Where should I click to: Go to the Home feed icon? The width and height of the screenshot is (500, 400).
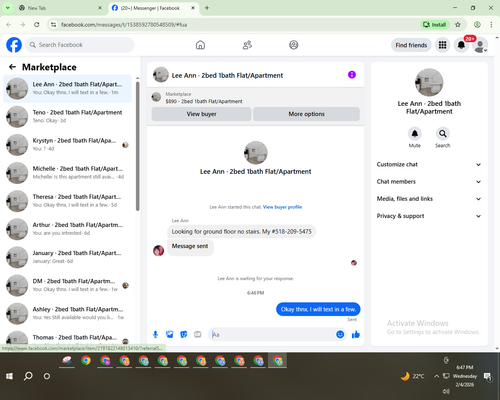(200, 45)
